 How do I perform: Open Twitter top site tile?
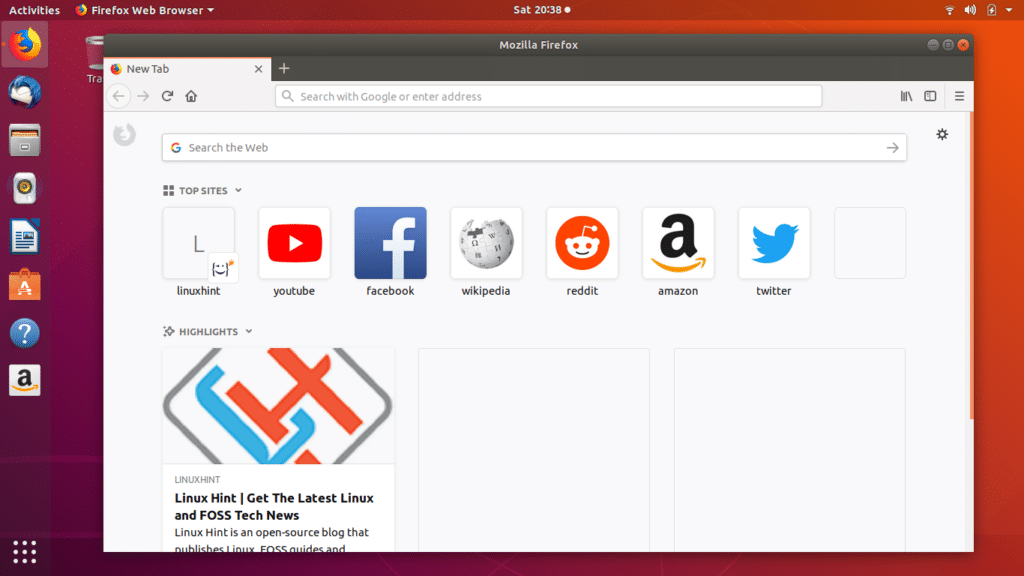(774, 243)
